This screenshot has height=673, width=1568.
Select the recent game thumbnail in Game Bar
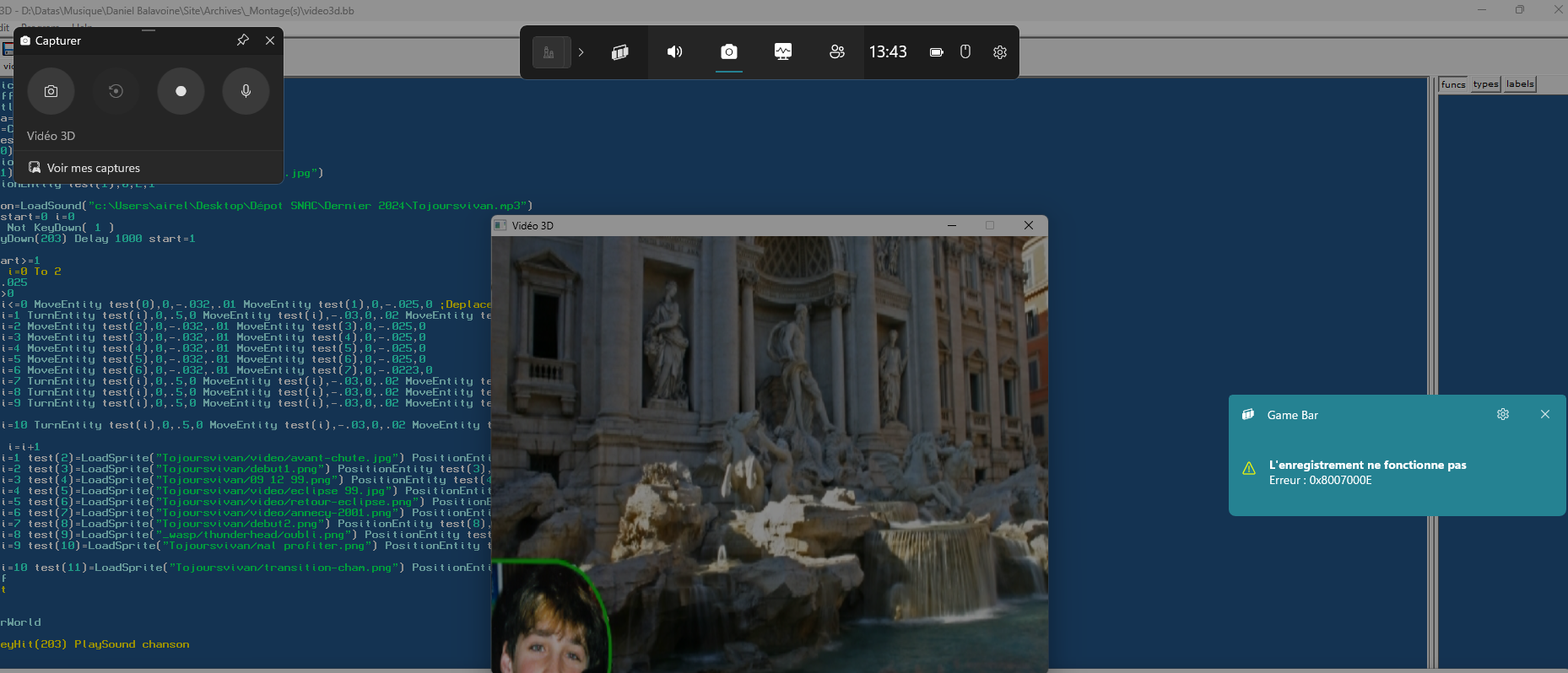tap(549, 52)
